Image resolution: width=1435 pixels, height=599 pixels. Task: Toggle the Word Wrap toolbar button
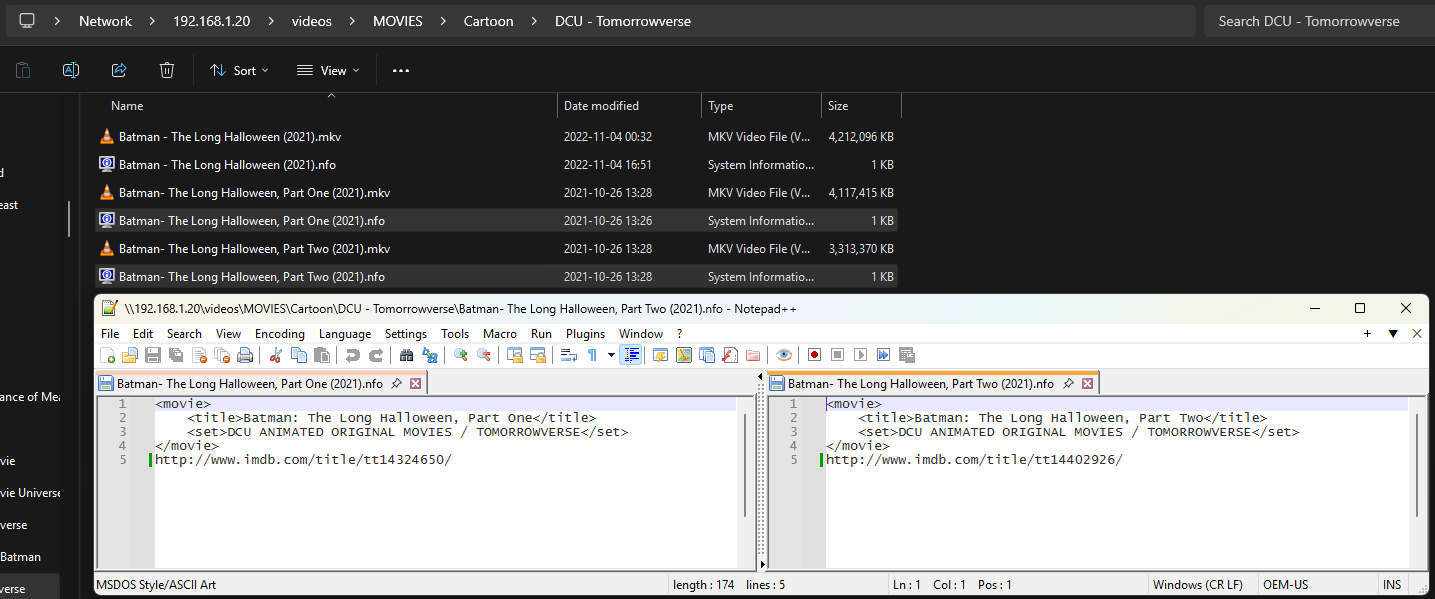pyautogui.click(x=568, y=355)
